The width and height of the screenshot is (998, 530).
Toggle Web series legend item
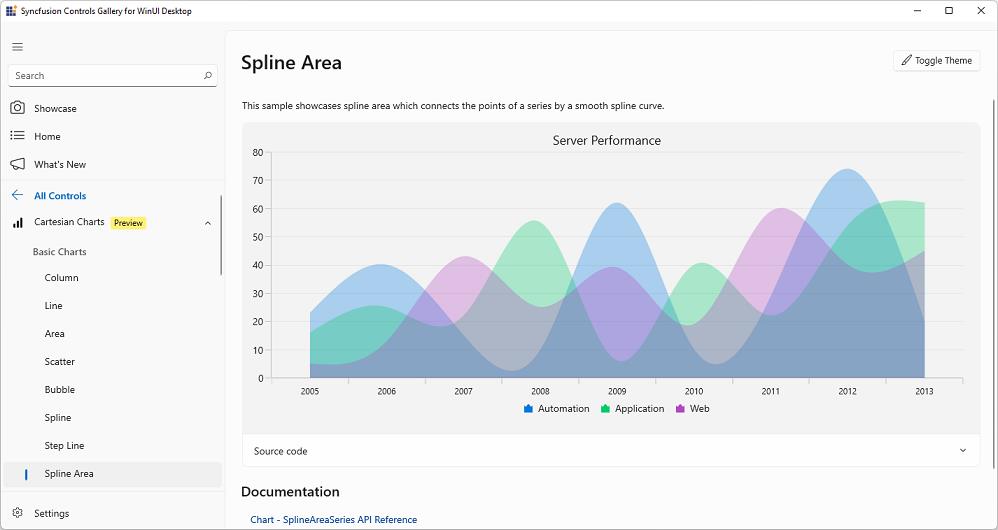(x=692, y=409)
